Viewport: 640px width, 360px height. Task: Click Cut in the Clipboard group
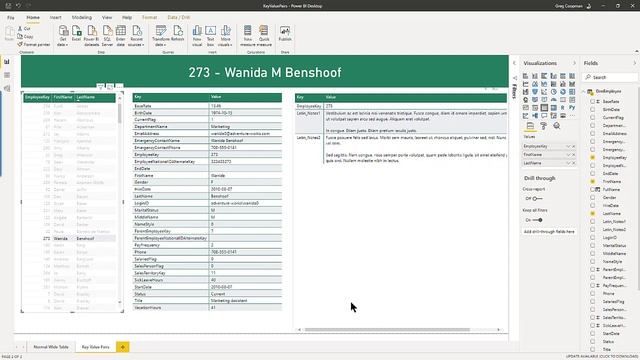[x=24, y=29]
